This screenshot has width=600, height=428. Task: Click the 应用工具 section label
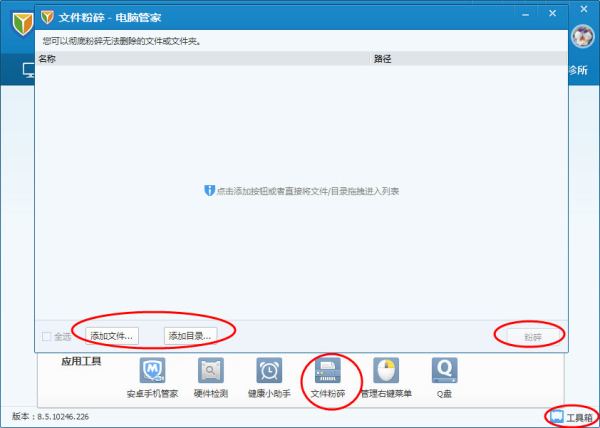(81, 361)
